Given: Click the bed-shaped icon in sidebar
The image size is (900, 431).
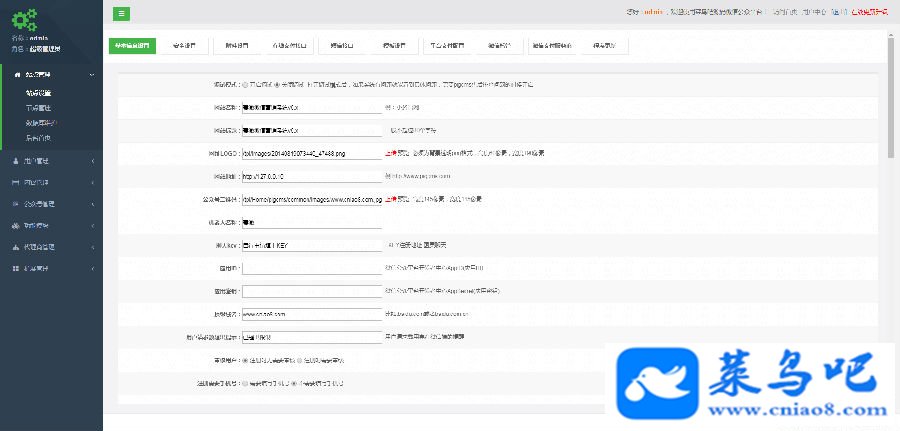Looking at the screenshot, I should tap(16, 183).
